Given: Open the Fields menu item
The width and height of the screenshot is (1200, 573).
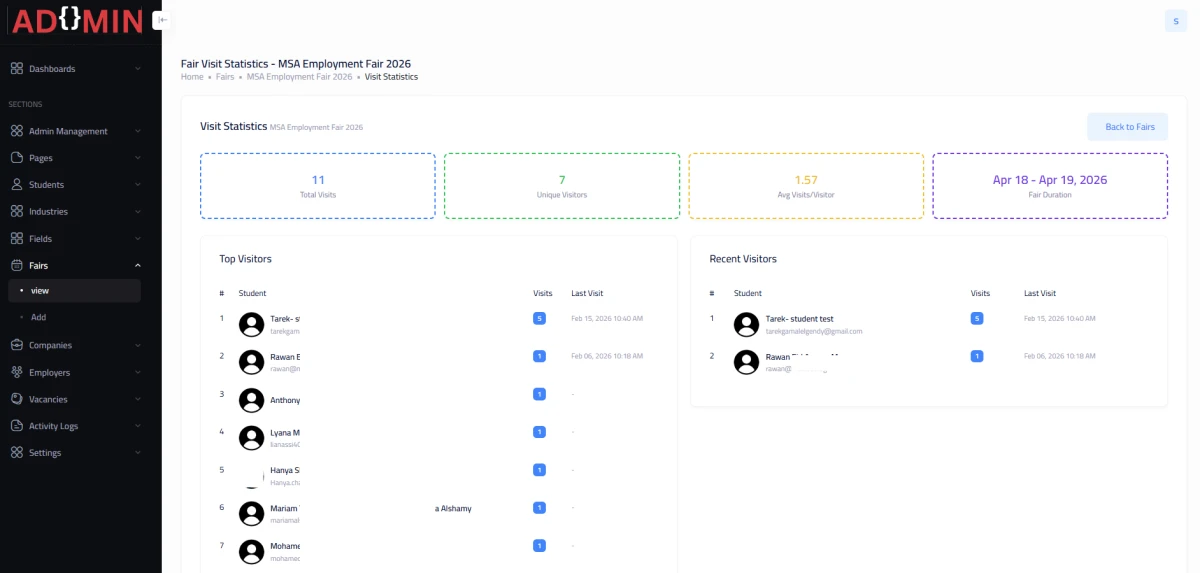Looking at the screenshot, I should click(40, 239).
